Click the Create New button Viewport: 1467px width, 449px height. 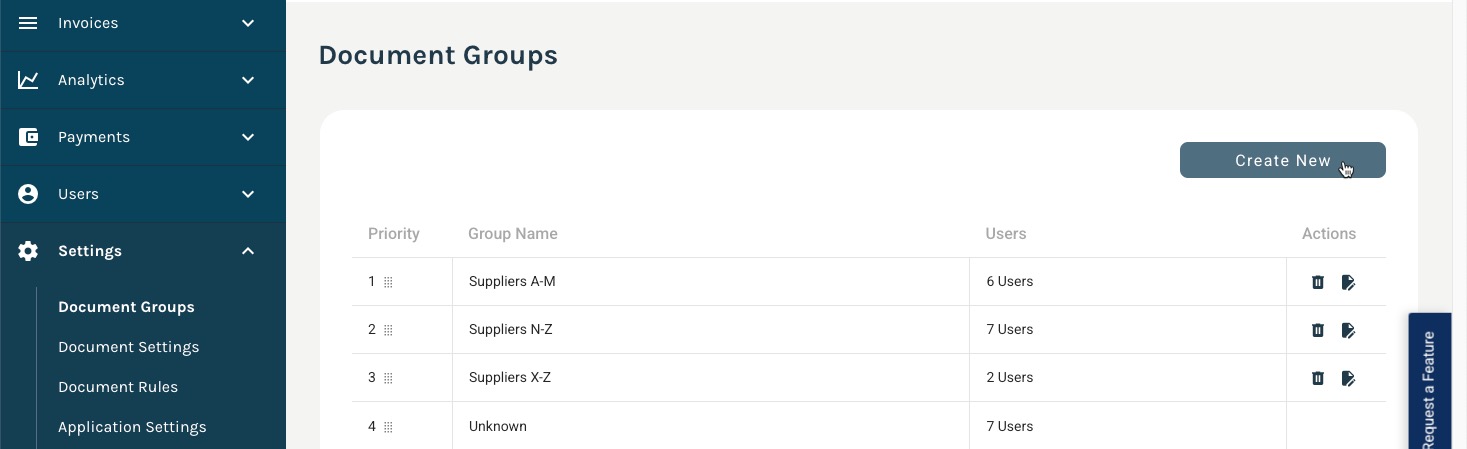coord(1283,160)
